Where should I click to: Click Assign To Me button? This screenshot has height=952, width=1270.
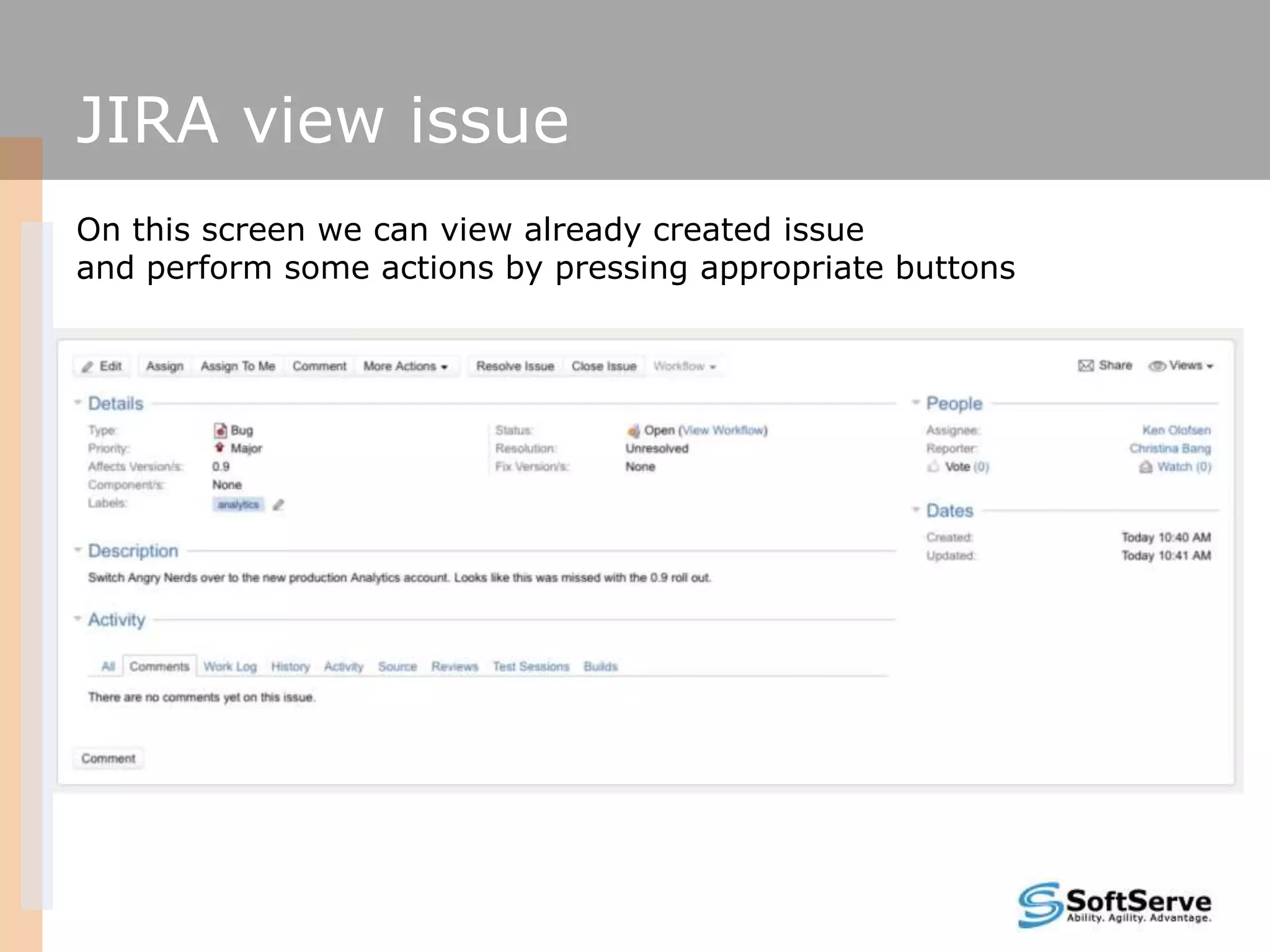238,366
